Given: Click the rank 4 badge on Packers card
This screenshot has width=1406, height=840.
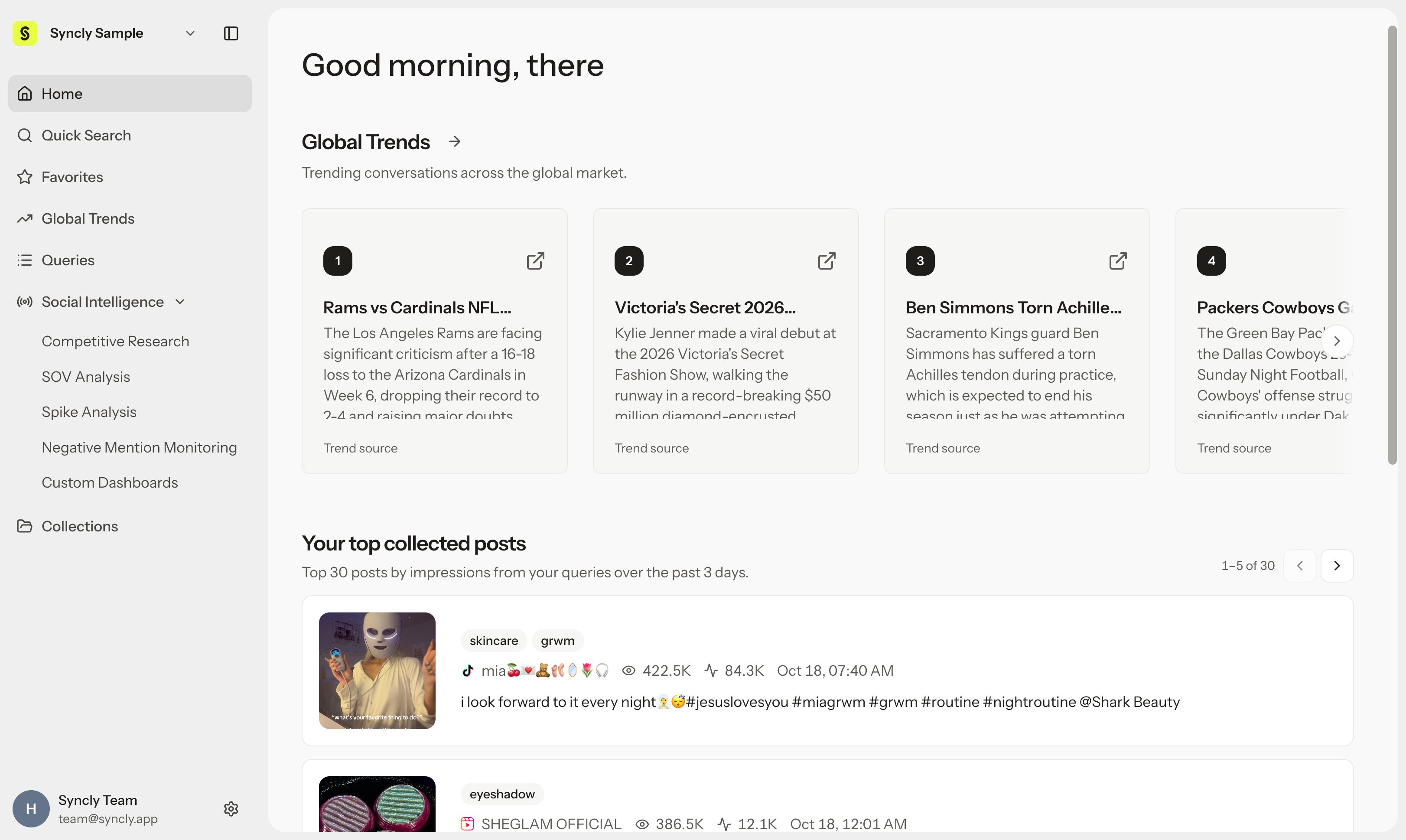Looking at the screenshot, I should pos(1211,261).
